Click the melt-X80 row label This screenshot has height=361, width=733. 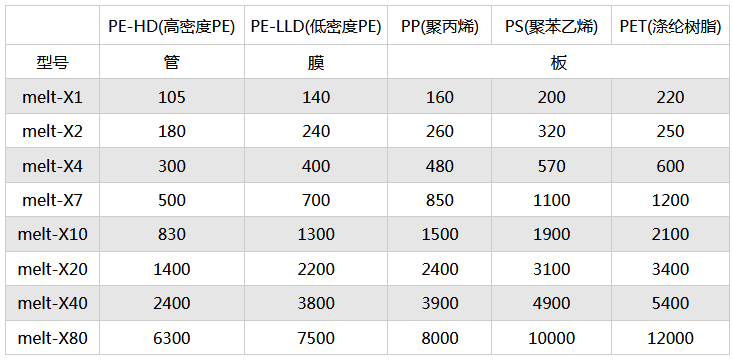(52, 338)
